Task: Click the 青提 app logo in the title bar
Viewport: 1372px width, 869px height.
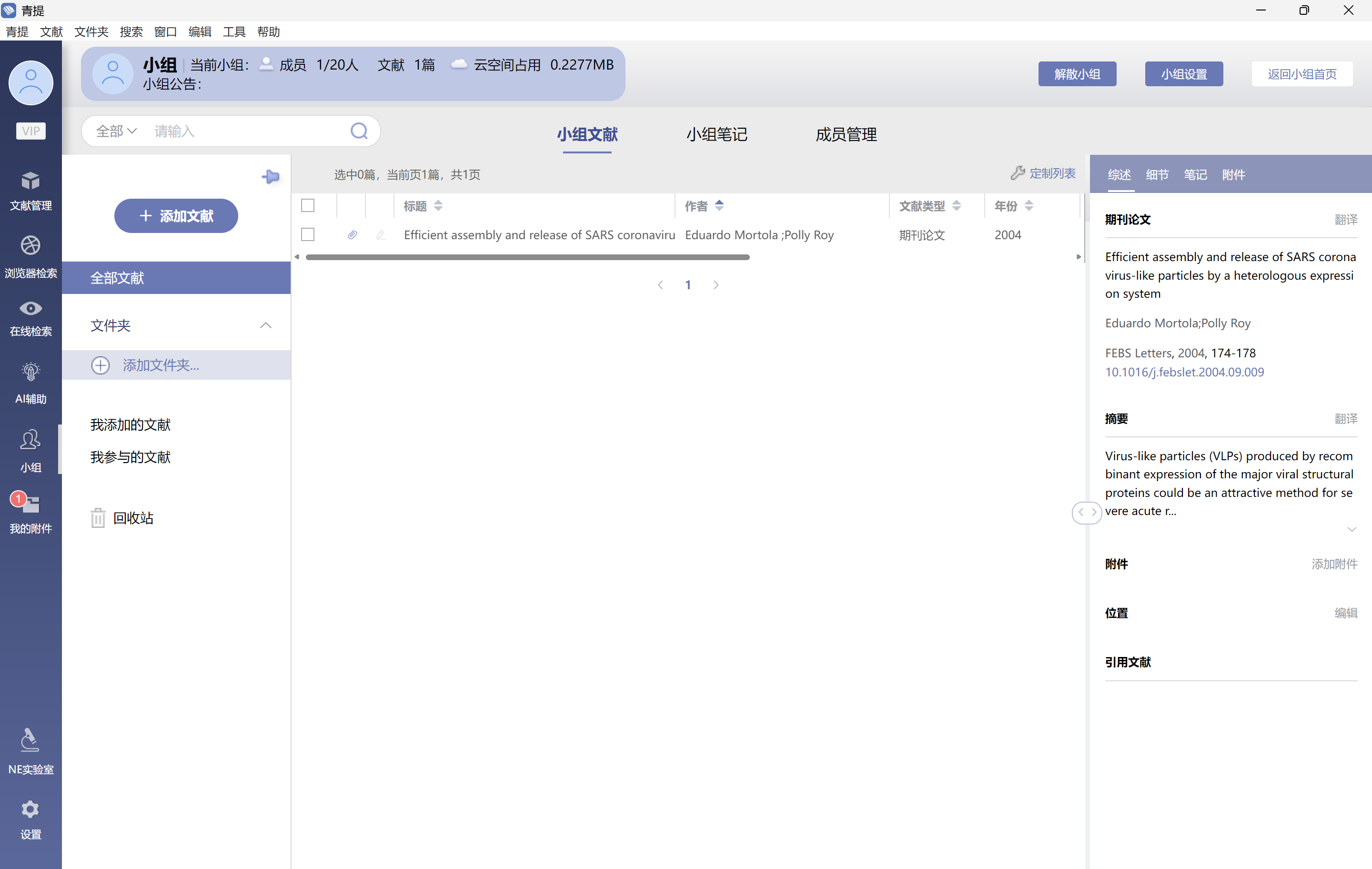Action: pyautogui.click(x=9, y=10)
